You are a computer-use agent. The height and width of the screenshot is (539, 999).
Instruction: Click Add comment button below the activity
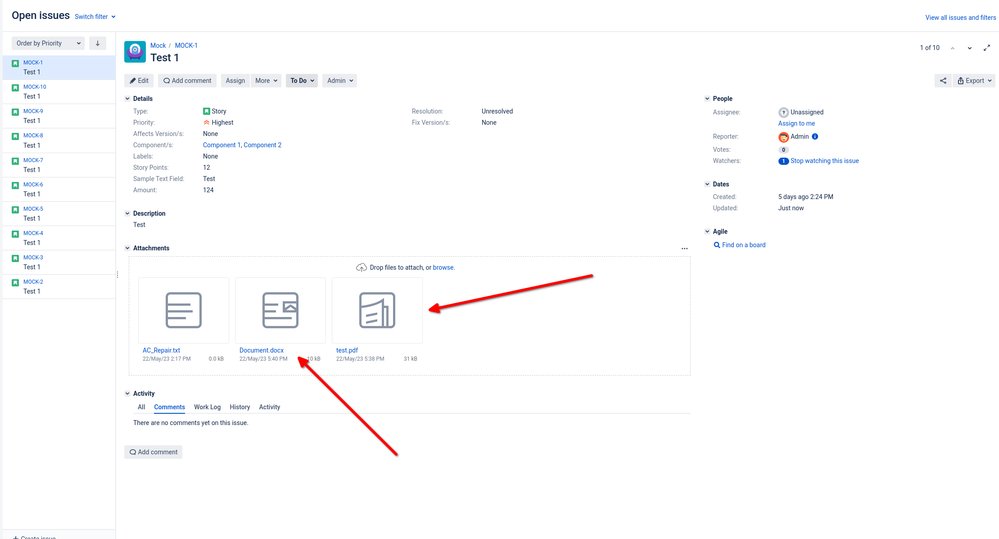tap(154, 452)
